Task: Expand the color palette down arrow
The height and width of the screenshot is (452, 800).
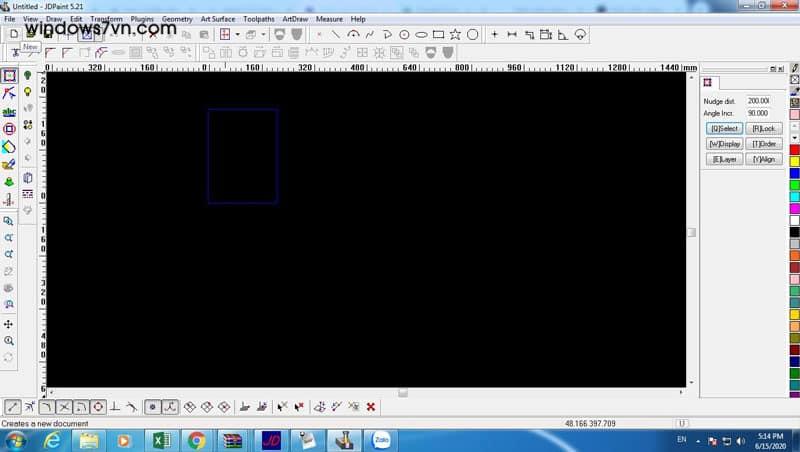Action: tap(794, 138)
